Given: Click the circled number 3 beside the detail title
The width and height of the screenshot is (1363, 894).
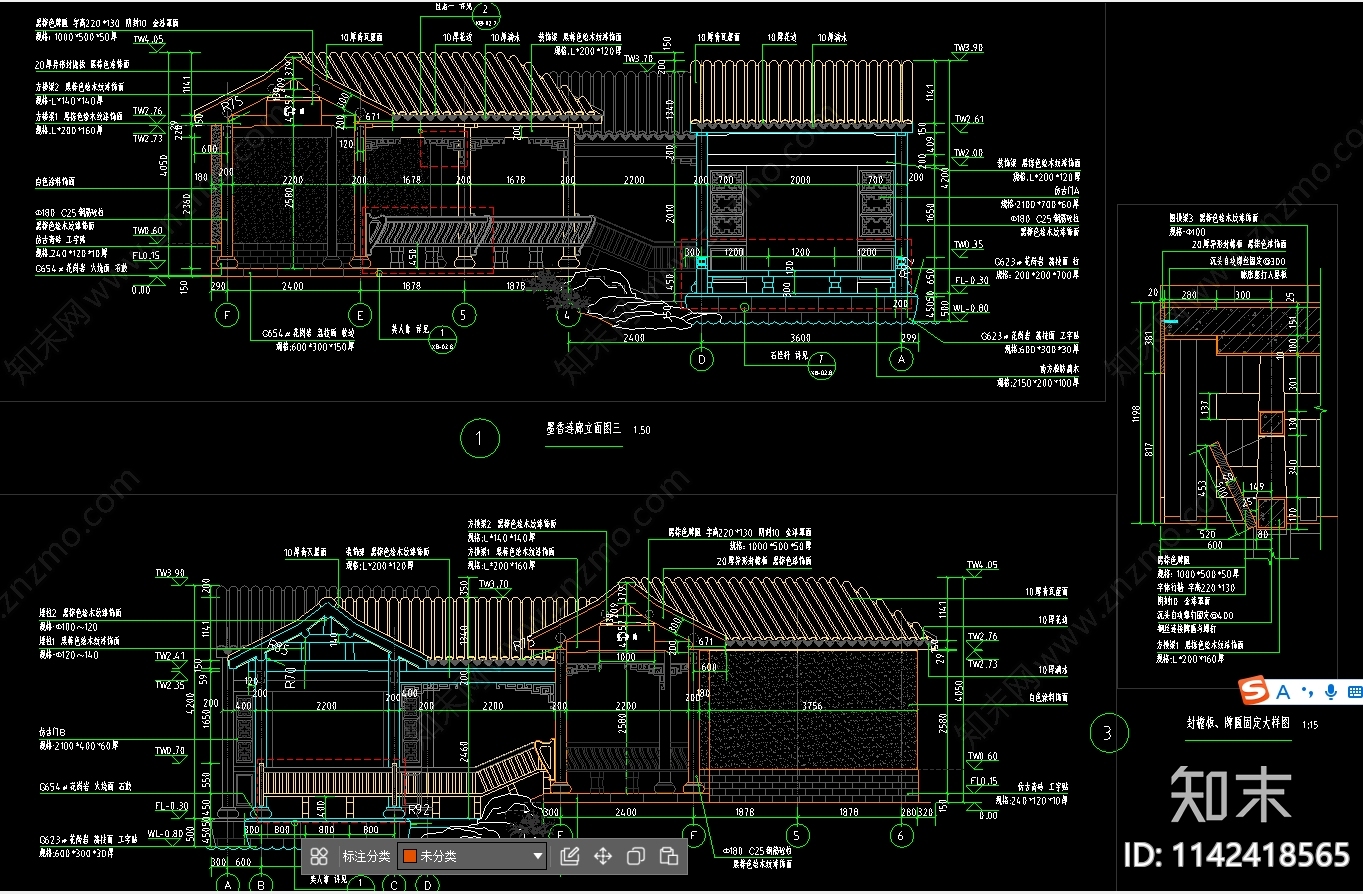Looking at the screenshot, I should point(1107,733).
